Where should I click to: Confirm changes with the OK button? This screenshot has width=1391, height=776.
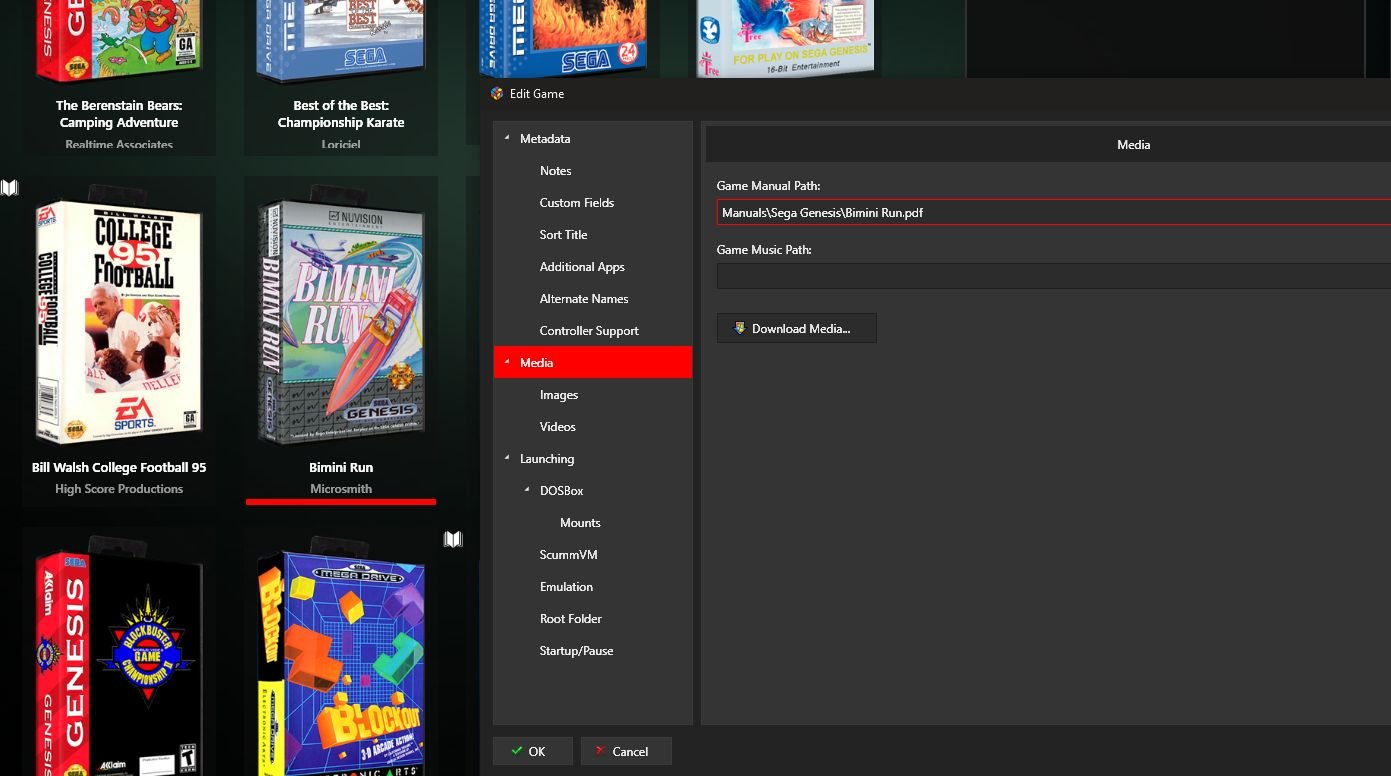pos(532,751)
